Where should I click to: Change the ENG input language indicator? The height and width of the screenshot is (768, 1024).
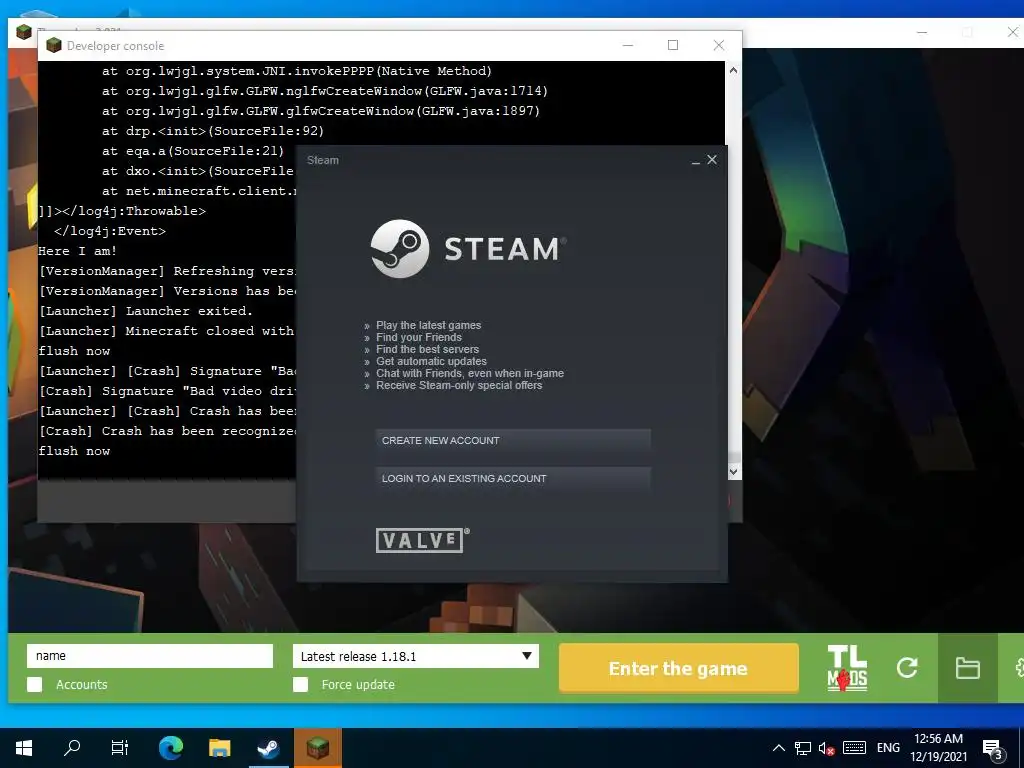[888, 748]
